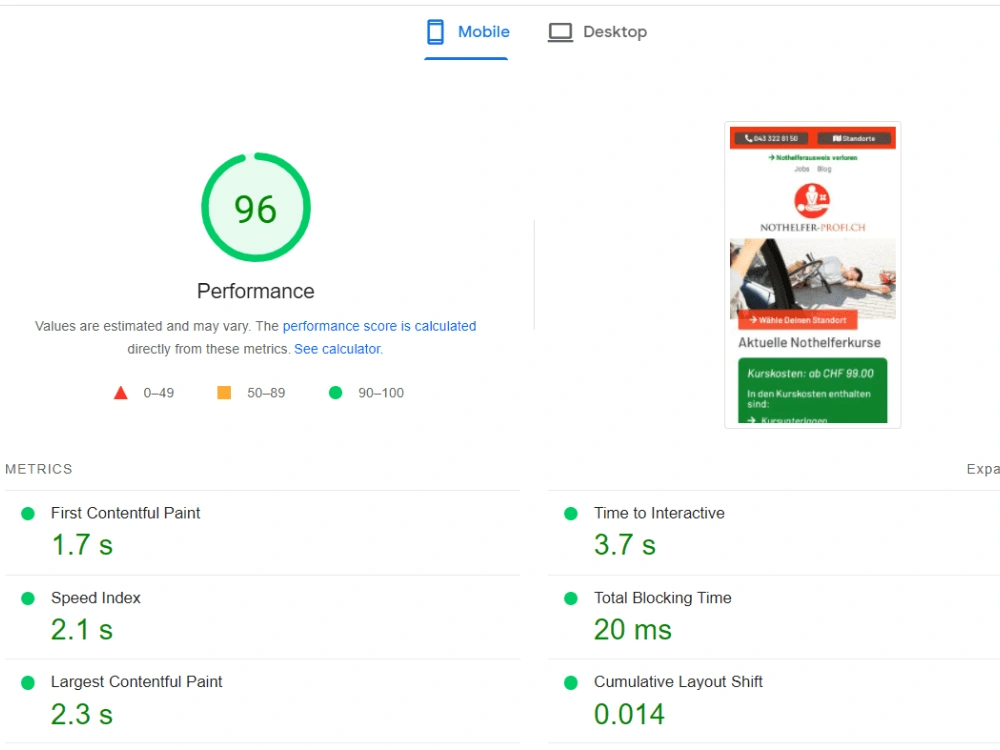The width and height of the screenshot is (1000, 750).
Task: Select the 'Time to Interactive' metric label
Action: pos(659,513)
